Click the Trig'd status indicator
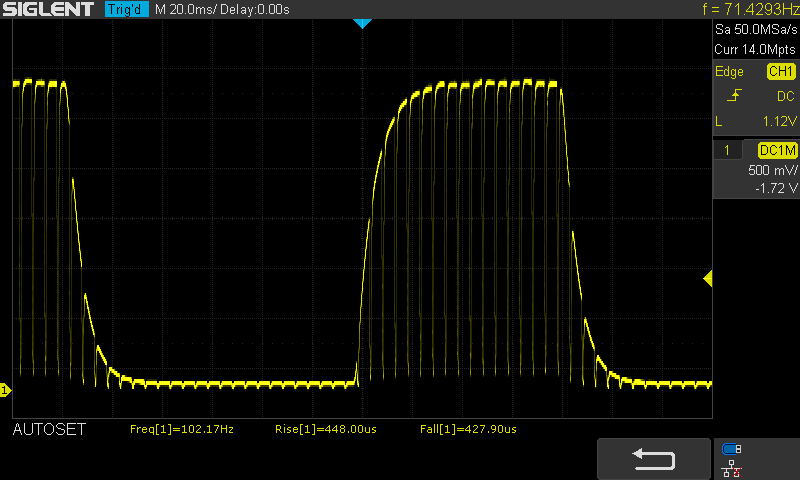 (x=127, y=9)
